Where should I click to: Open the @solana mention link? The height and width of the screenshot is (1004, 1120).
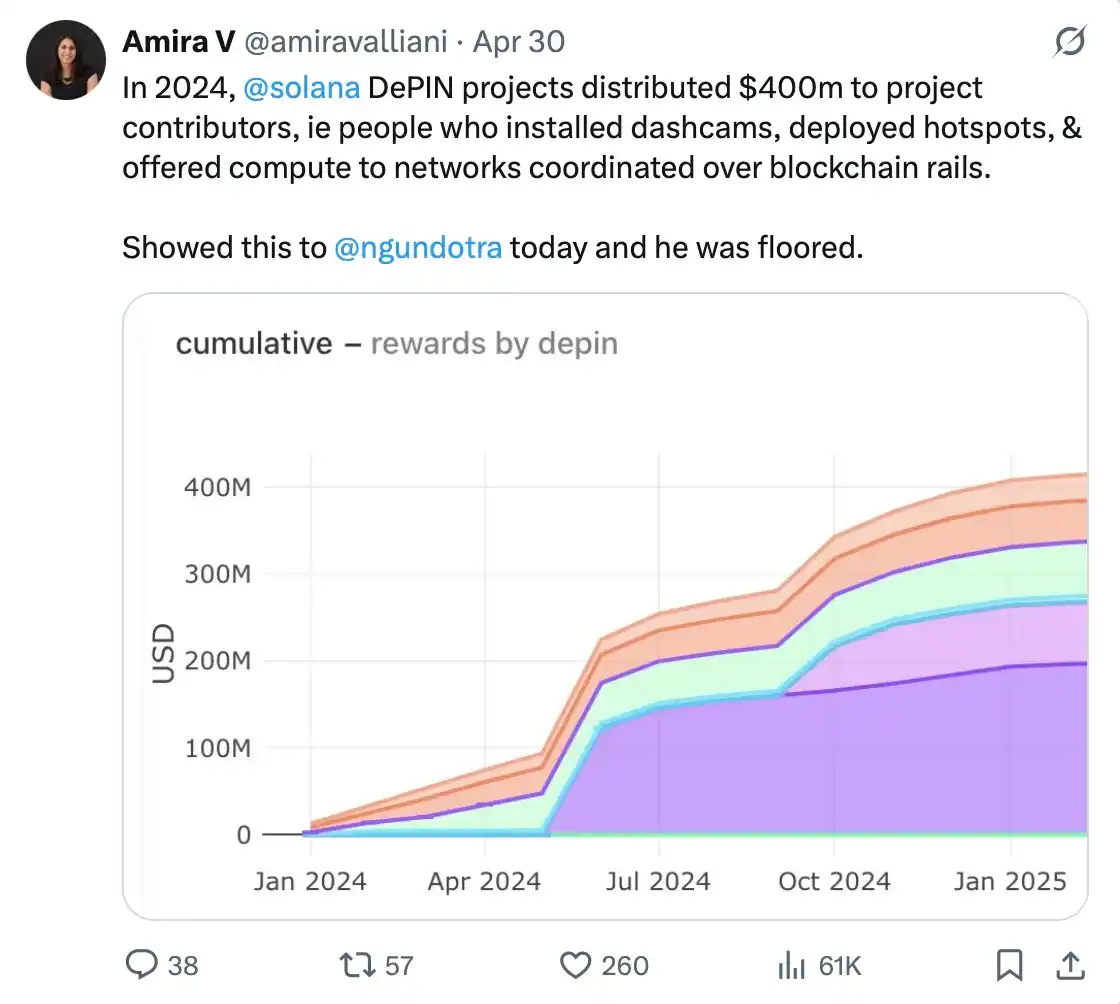(x=301, y=88)
